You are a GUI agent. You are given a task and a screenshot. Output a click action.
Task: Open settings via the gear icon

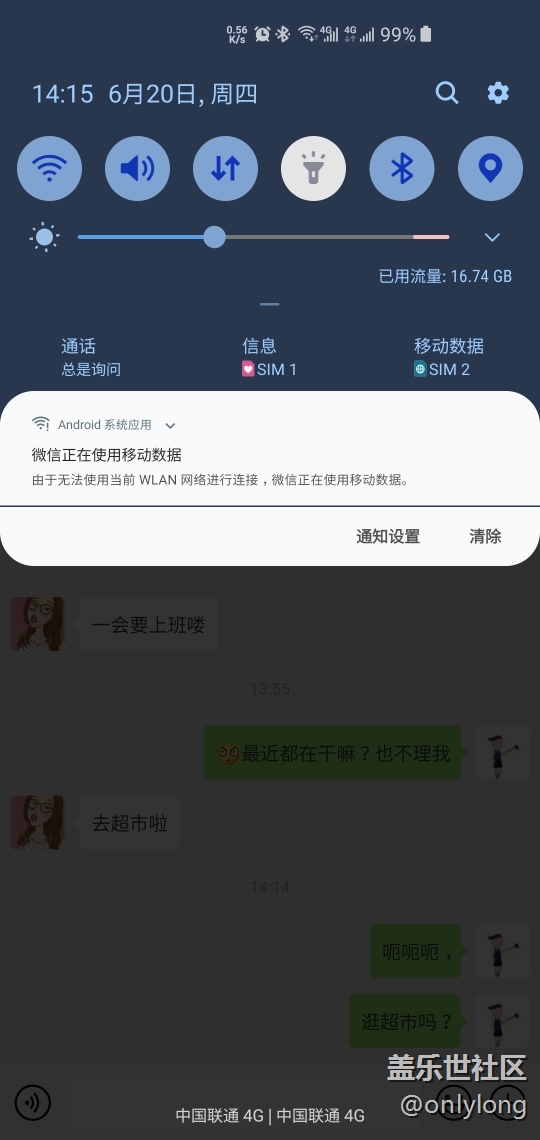(498, 93)
